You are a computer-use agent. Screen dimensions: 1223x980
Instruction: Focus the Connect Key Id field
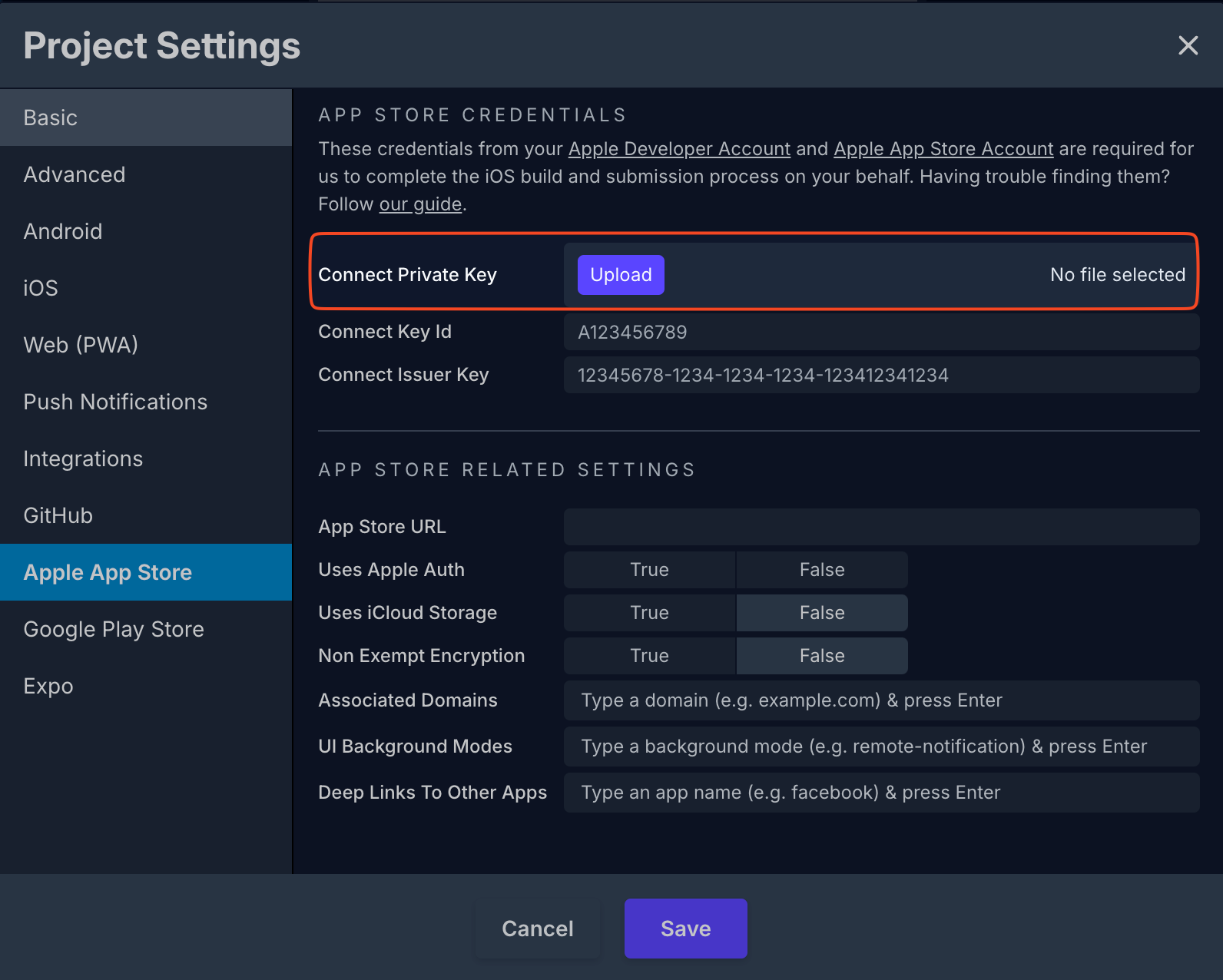[x=881, y=332]
